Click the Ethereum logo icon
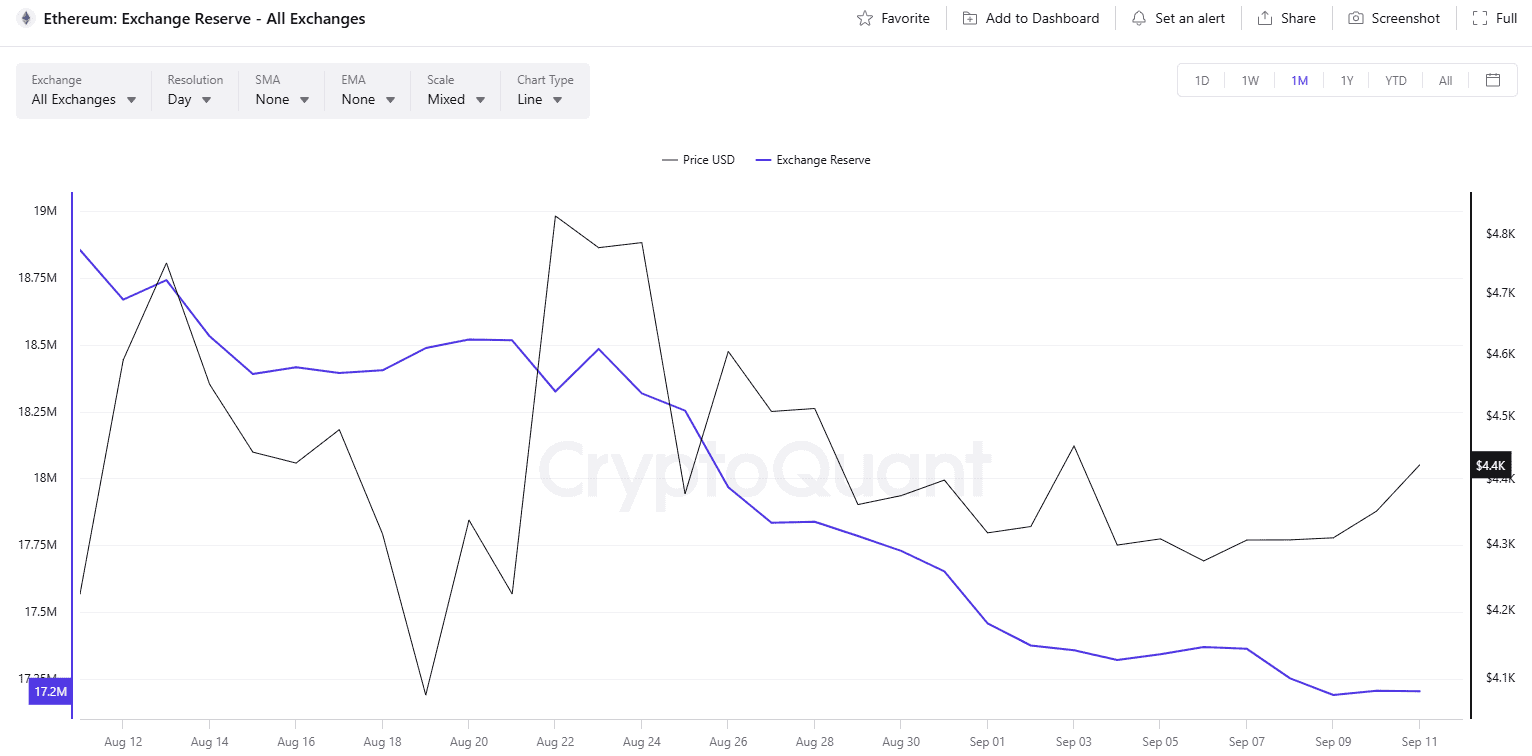Image resolution: width=1532 pixels, height=756 pixels. click(x=25, y=18)
